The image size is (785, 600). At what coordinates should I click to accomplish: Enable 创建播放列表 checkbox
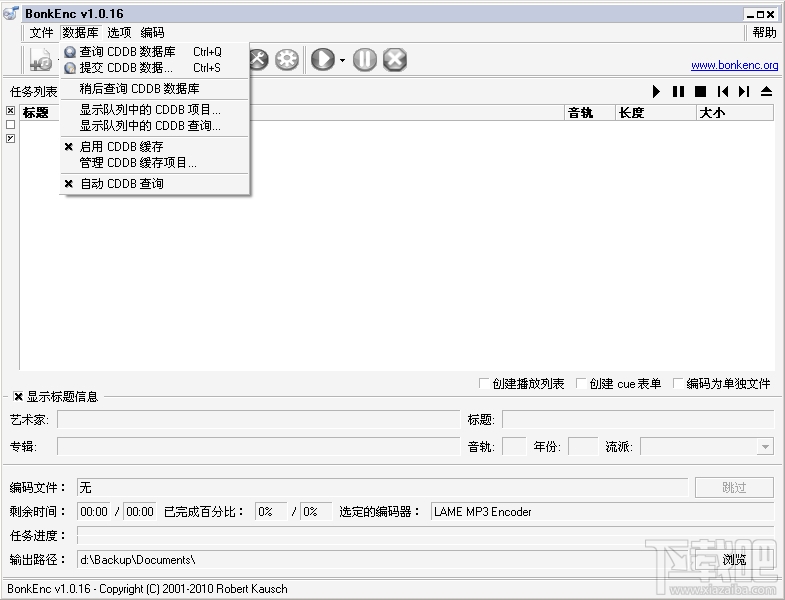pos(484,384)
